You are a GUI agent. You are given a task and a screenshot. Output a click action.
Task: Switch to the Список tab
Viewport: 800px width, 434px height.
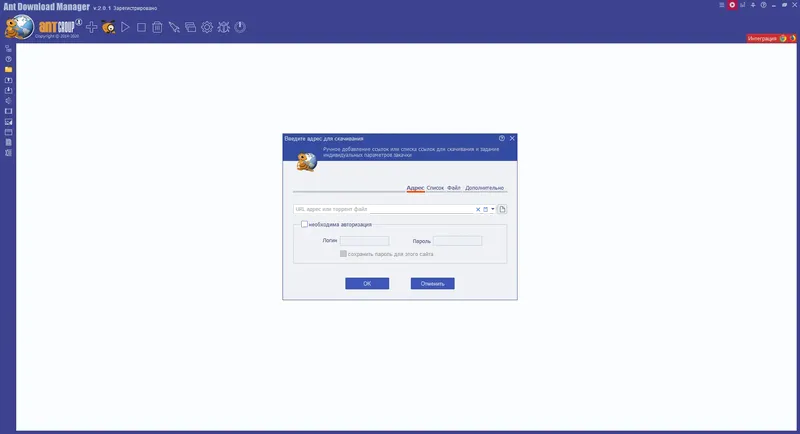(x=435, y=188)
